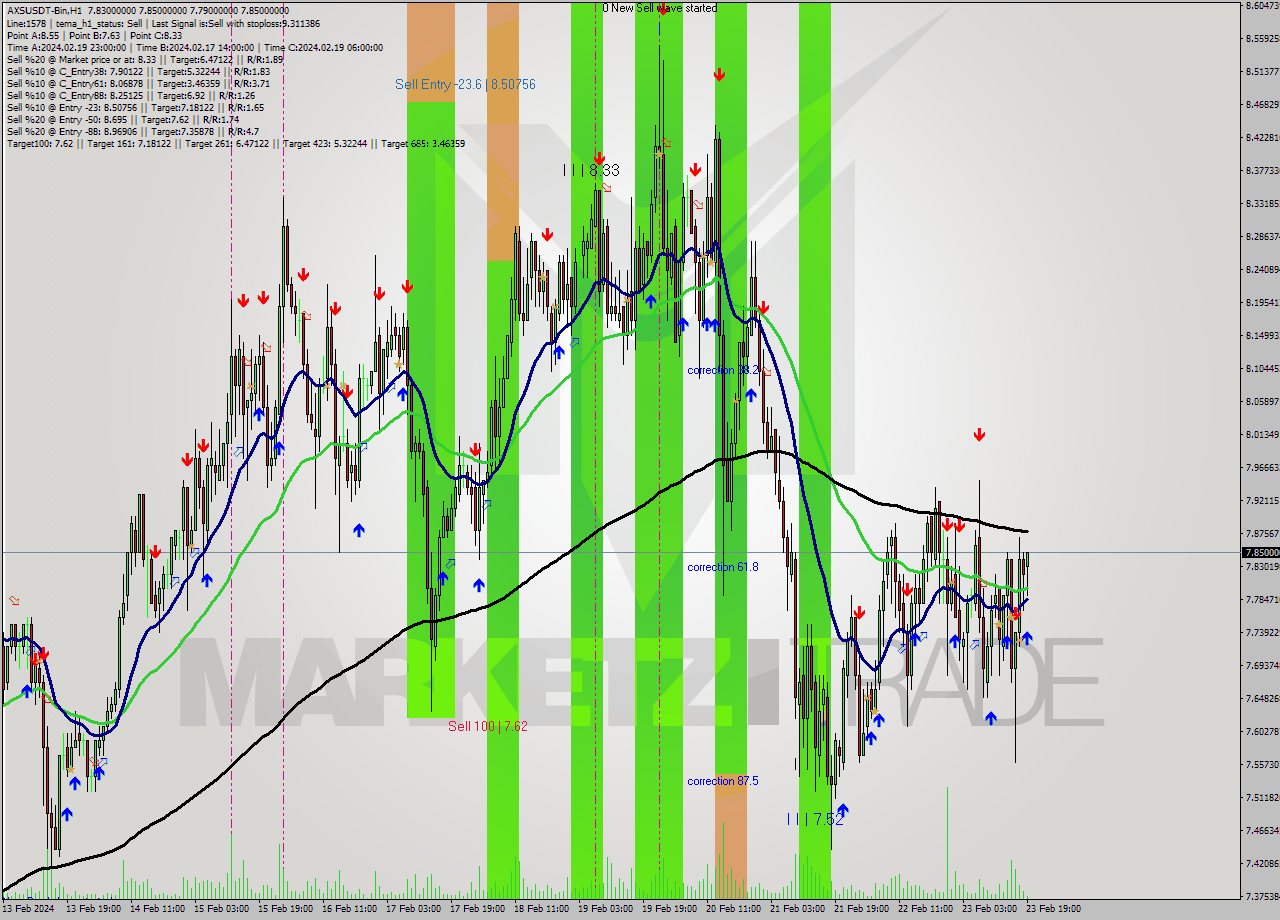The height and width of the screenshot is (920, 1280).
Task: Click the 7.92115 price axis value
Action: tap(1262, 500)
